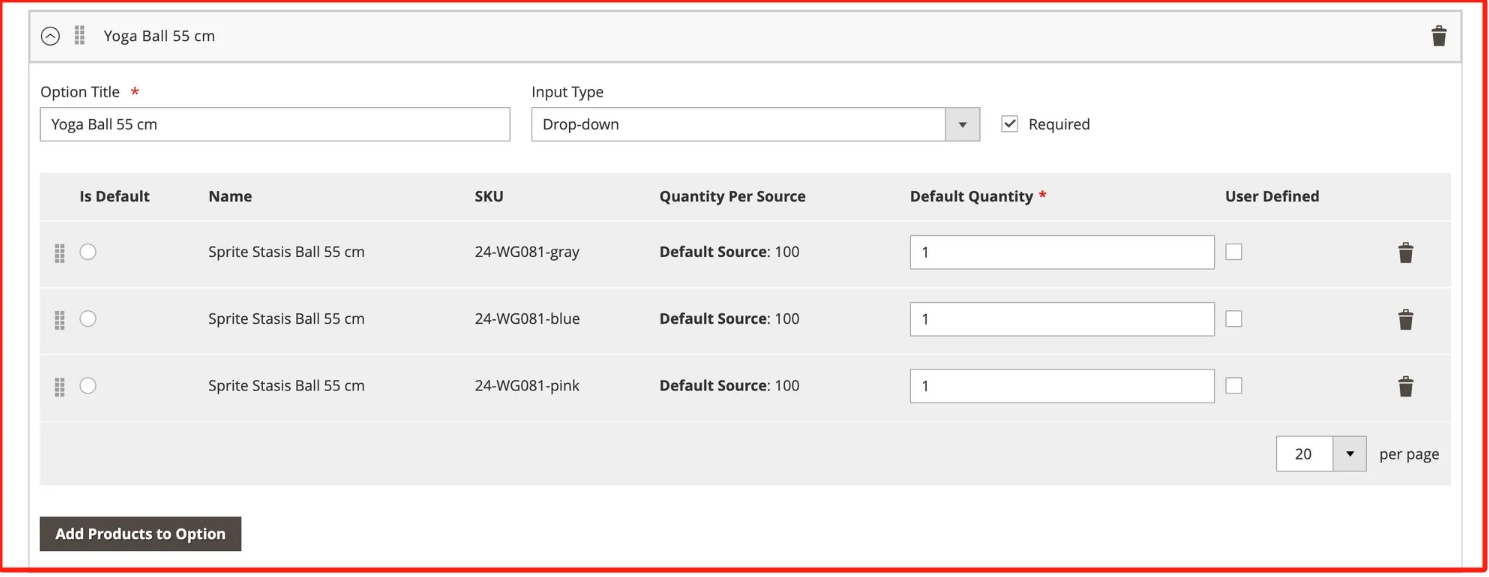Click drag handle beside Yoga Ball header
Image resolution: width=1489 pixels, height=577 pixels.
(80, 36)
